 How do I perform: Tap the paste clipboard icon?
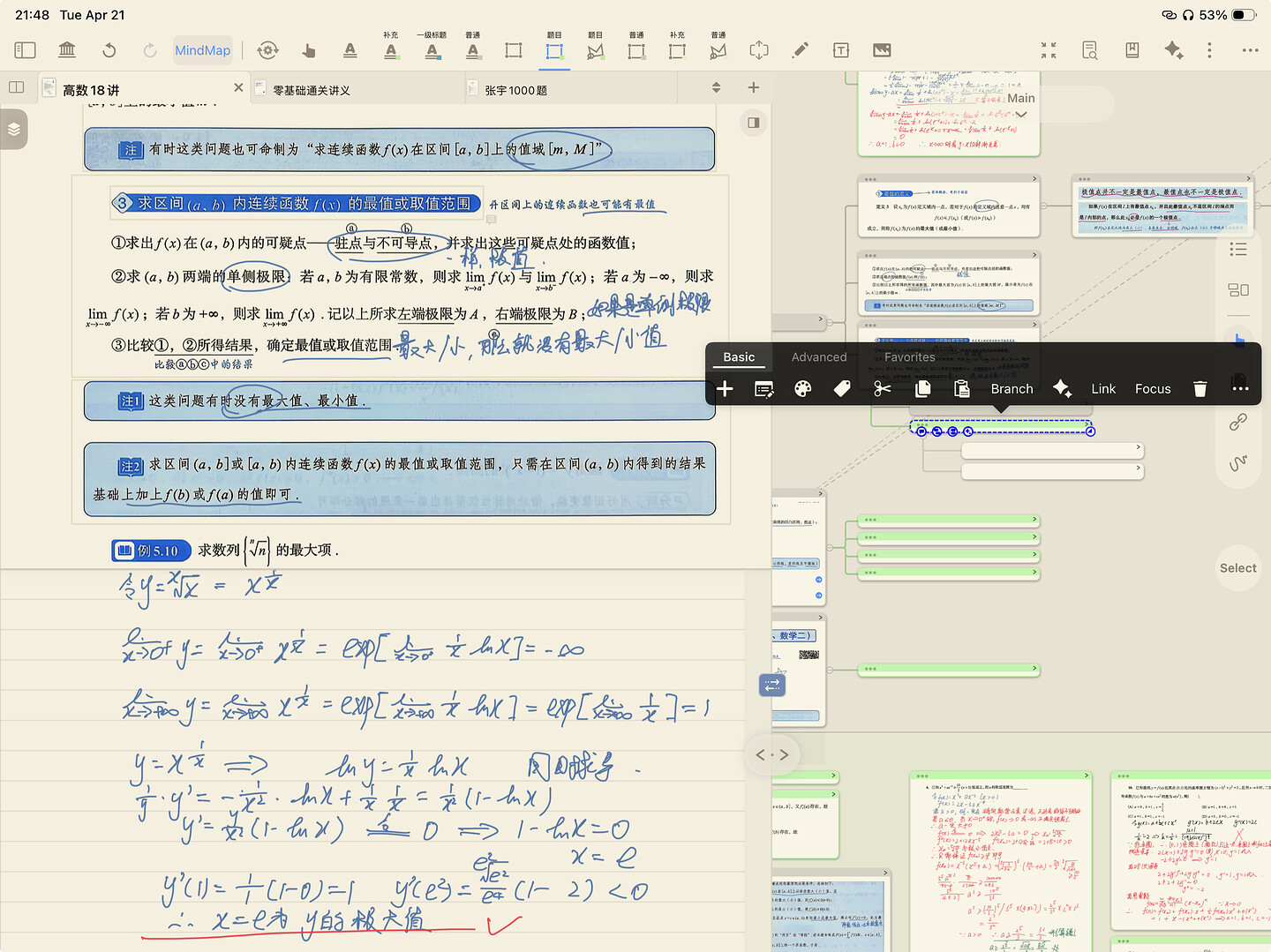pos(962,389)
